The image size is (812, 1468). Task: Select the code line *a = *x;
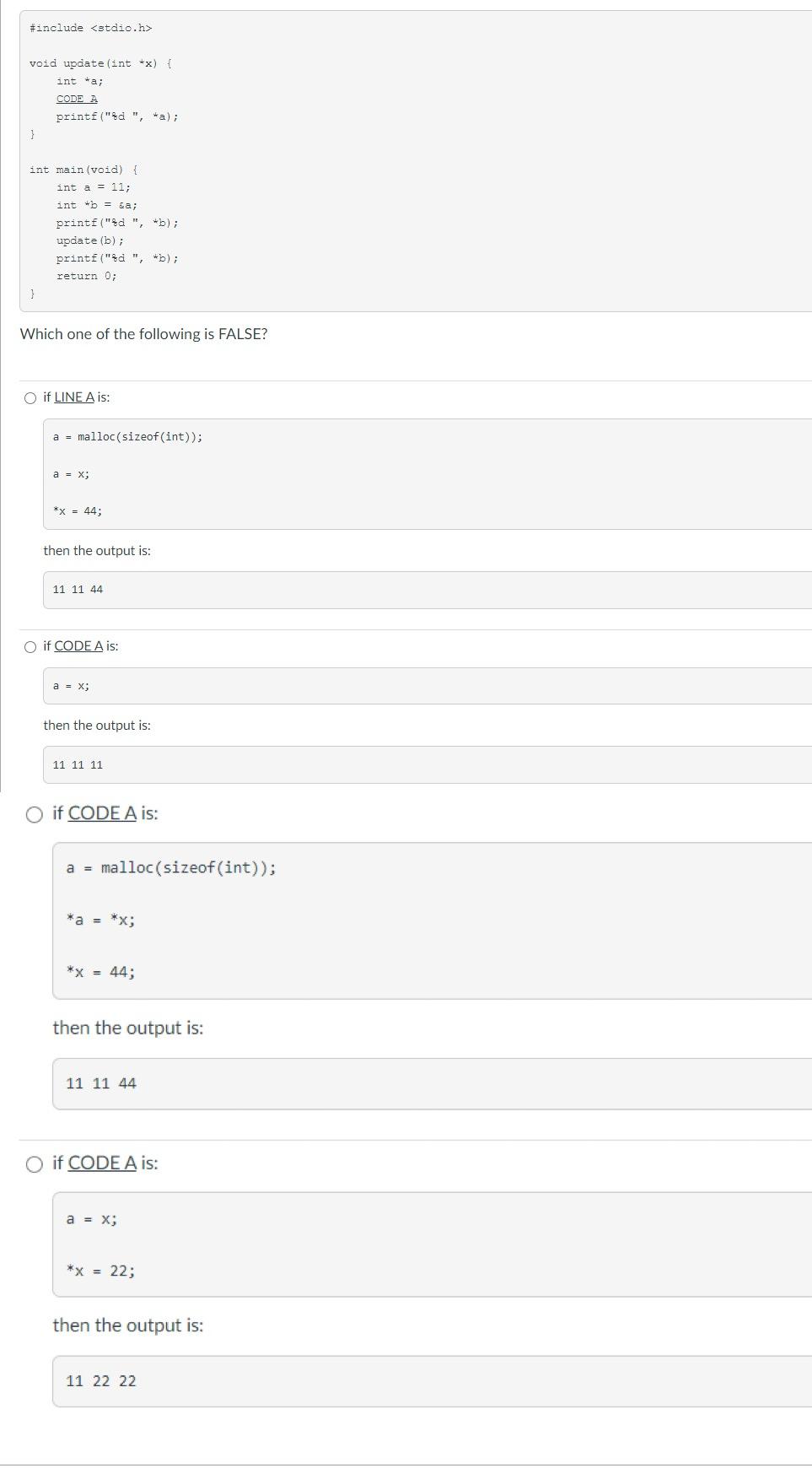99,919
